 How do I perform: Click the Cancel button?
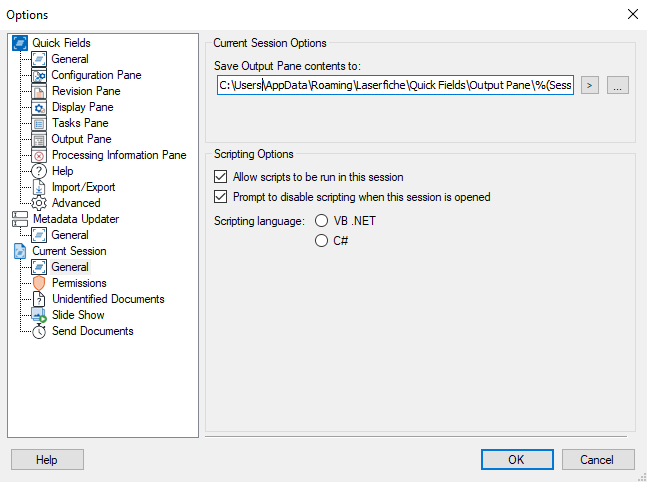coord(598,460)
